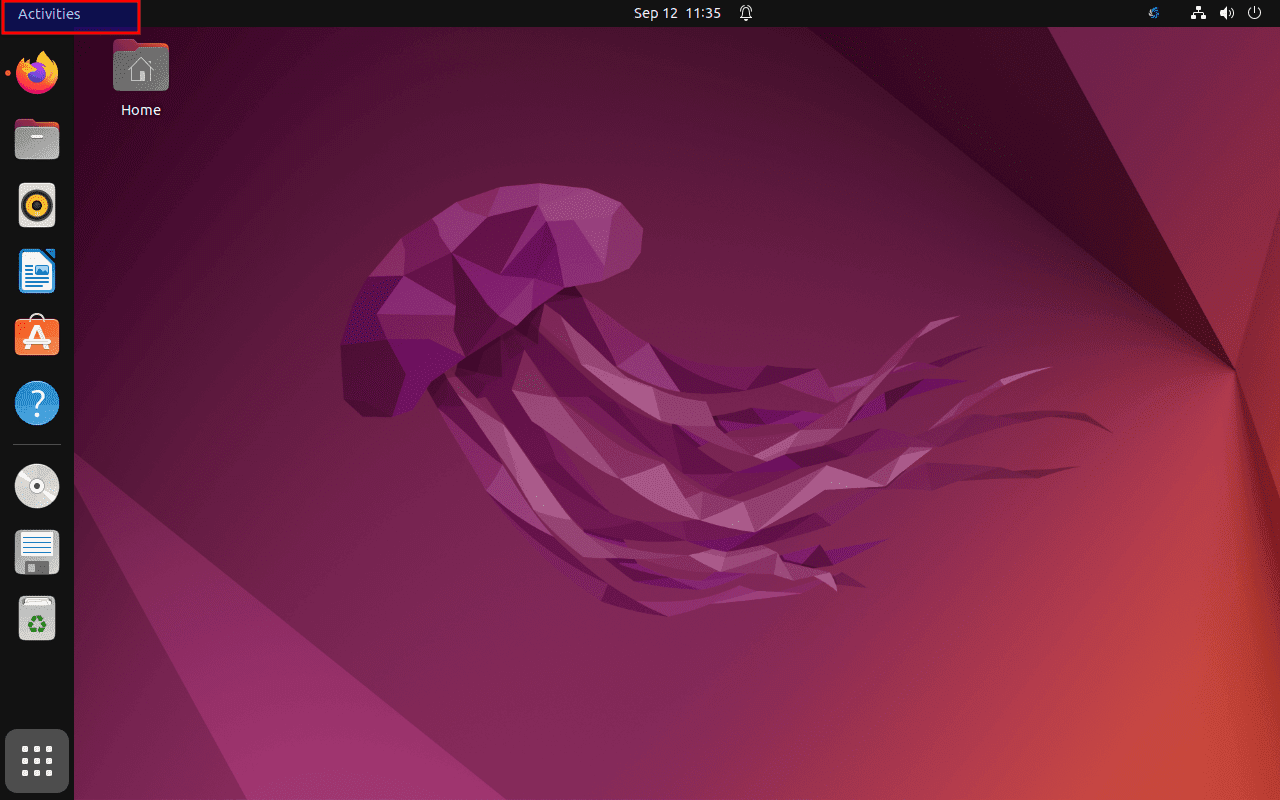The width and height of the screenshot is (1280, 800).
Task: Launch Firefox from the dock
Action: click(x=37, y=73)
